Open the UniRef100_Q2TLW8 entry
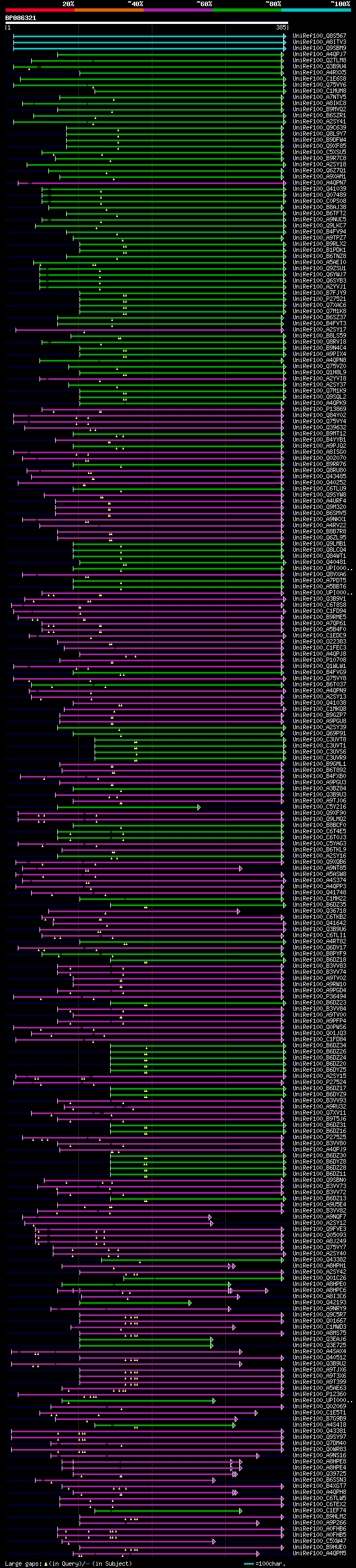The width and height of the screenshot is (356, 1568). pos(319,60)
